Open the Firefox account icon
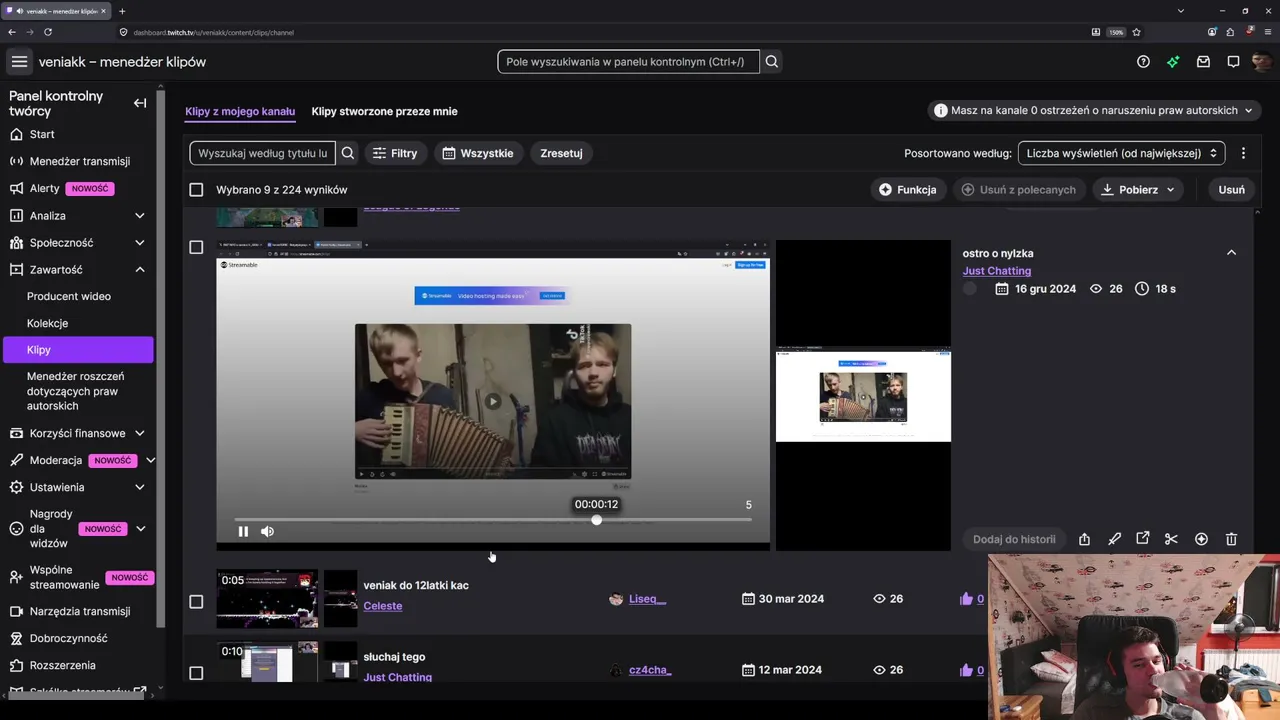 point(1212,32)
